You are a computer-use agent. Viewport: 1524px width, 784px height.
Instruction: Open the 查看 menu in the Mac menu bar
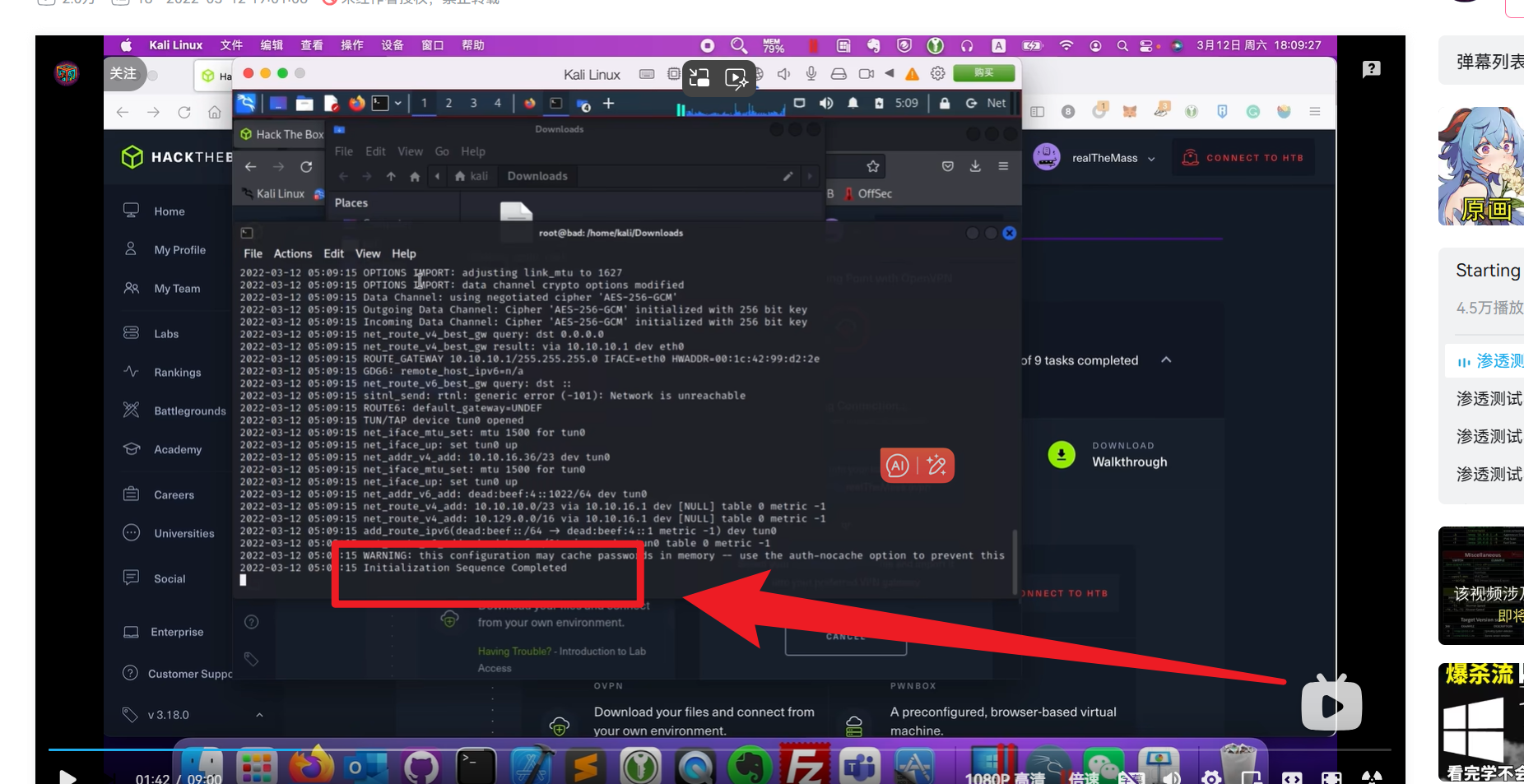click(312, 45)
